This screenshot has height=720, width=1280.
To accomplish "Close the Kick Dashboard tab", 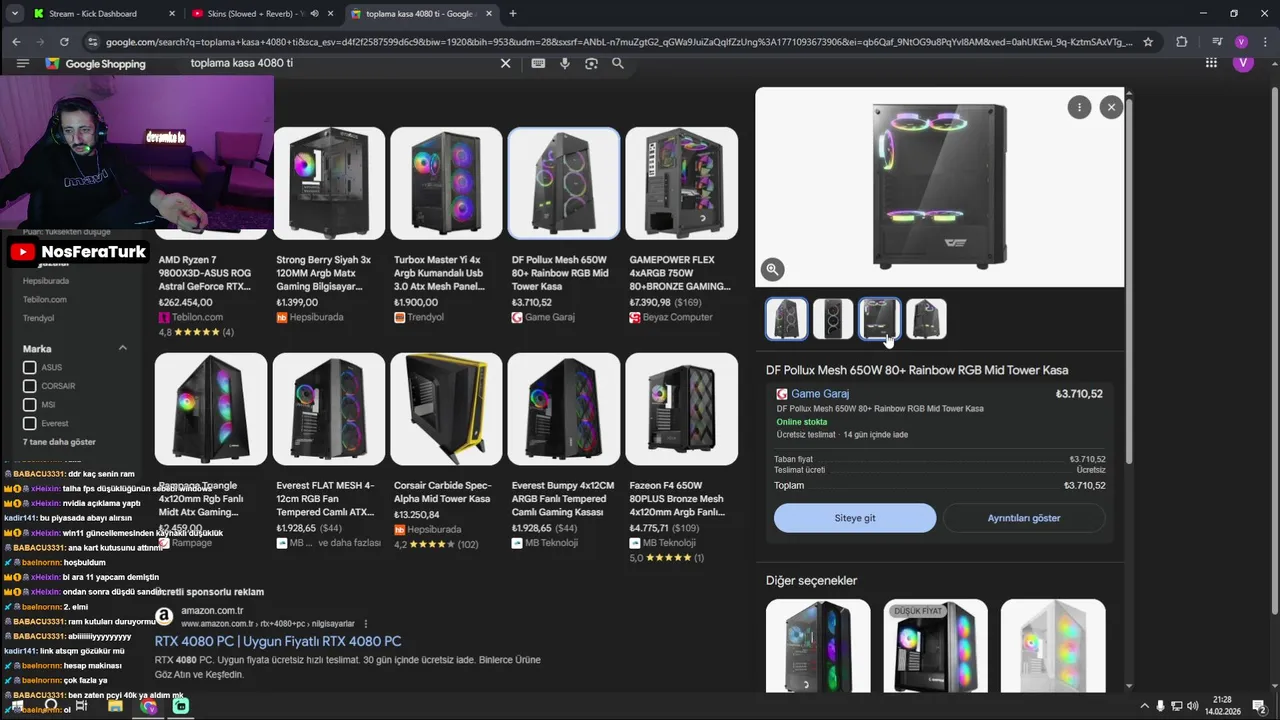I will (x=172, y=14).
